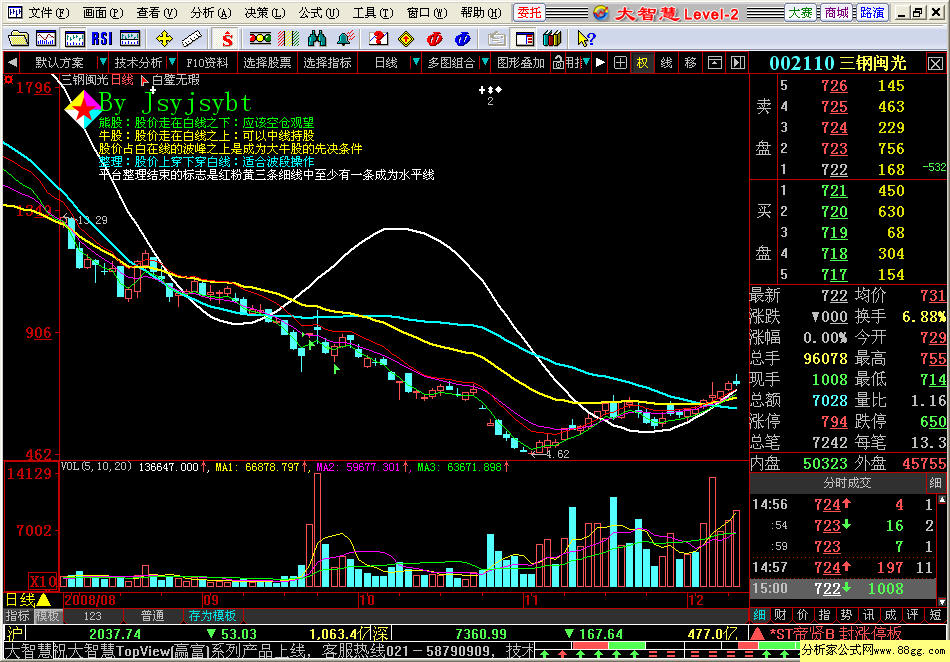Click the yellow triangle next to 日线 label

(x=44, y=600)
